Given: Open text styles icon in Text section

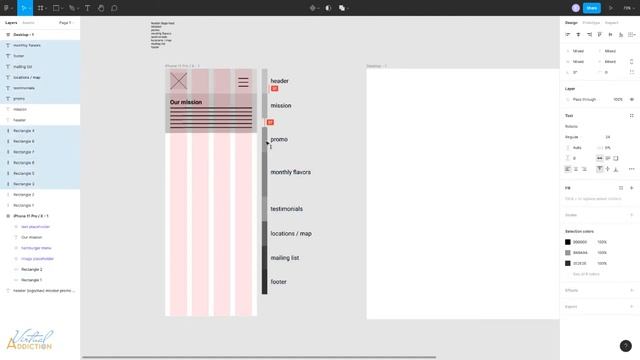Looking at the screenshot, I should point(631,116).
